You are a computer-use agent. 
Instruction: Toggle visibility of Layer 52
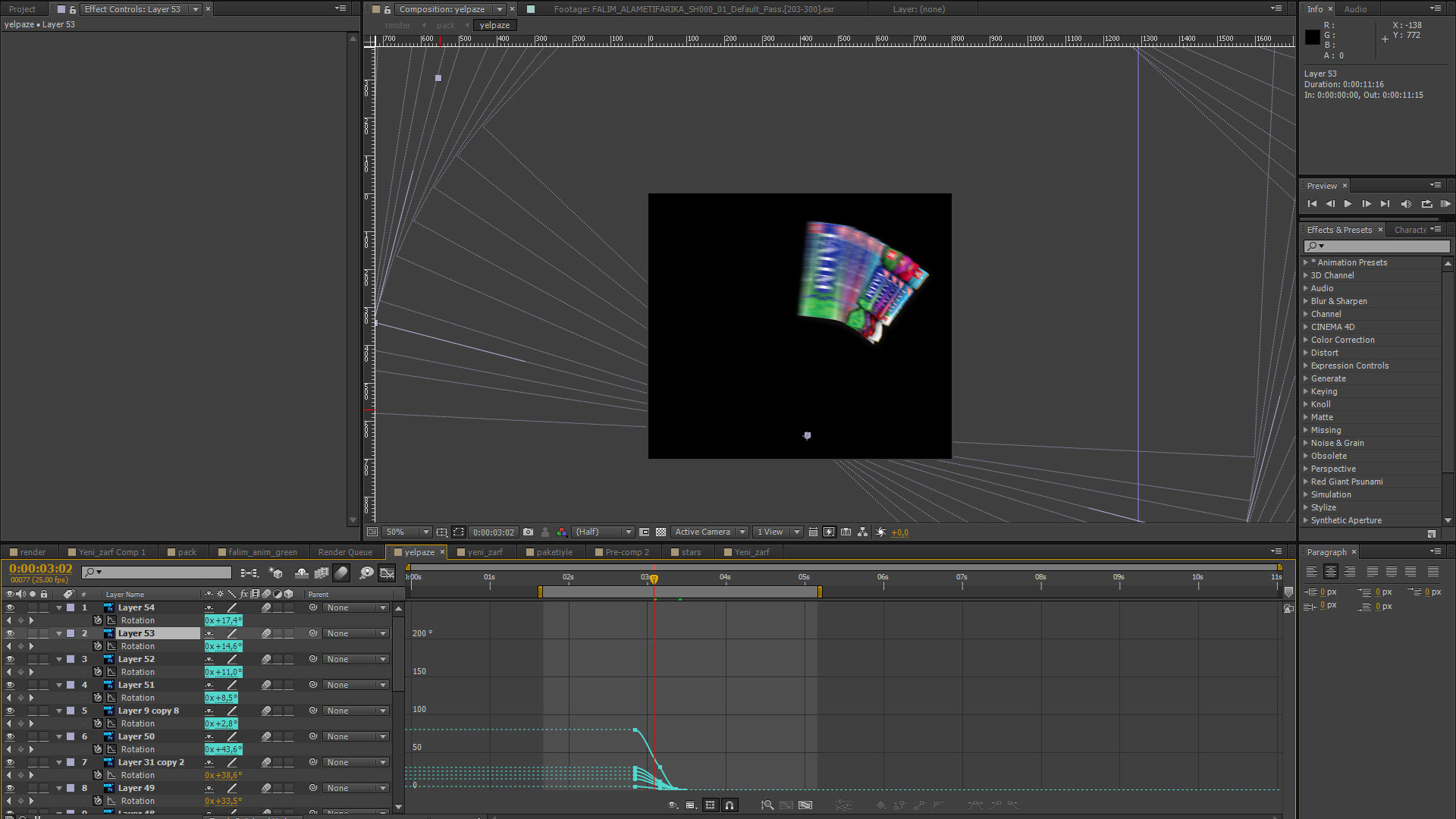[10, 659]
